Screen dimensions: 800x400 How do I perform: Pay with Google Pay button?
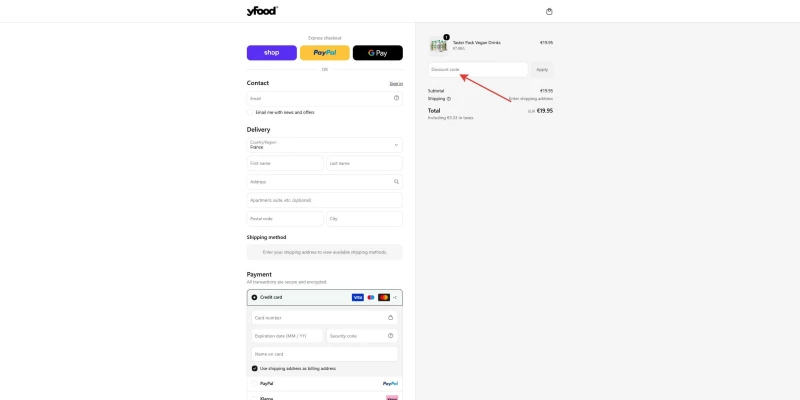tap(378, 53)
